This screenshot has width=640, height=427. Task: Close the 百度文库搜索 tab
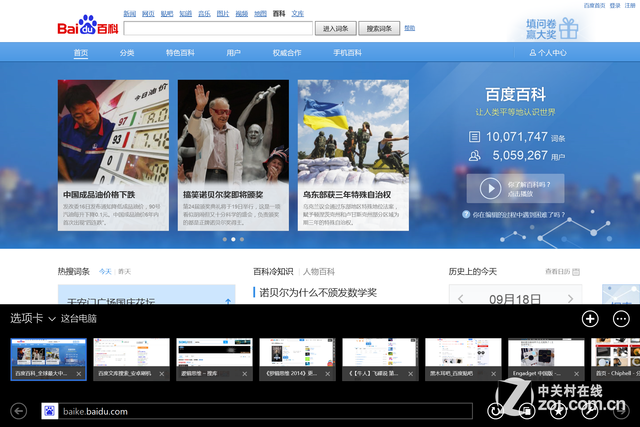tap(162, 374)
